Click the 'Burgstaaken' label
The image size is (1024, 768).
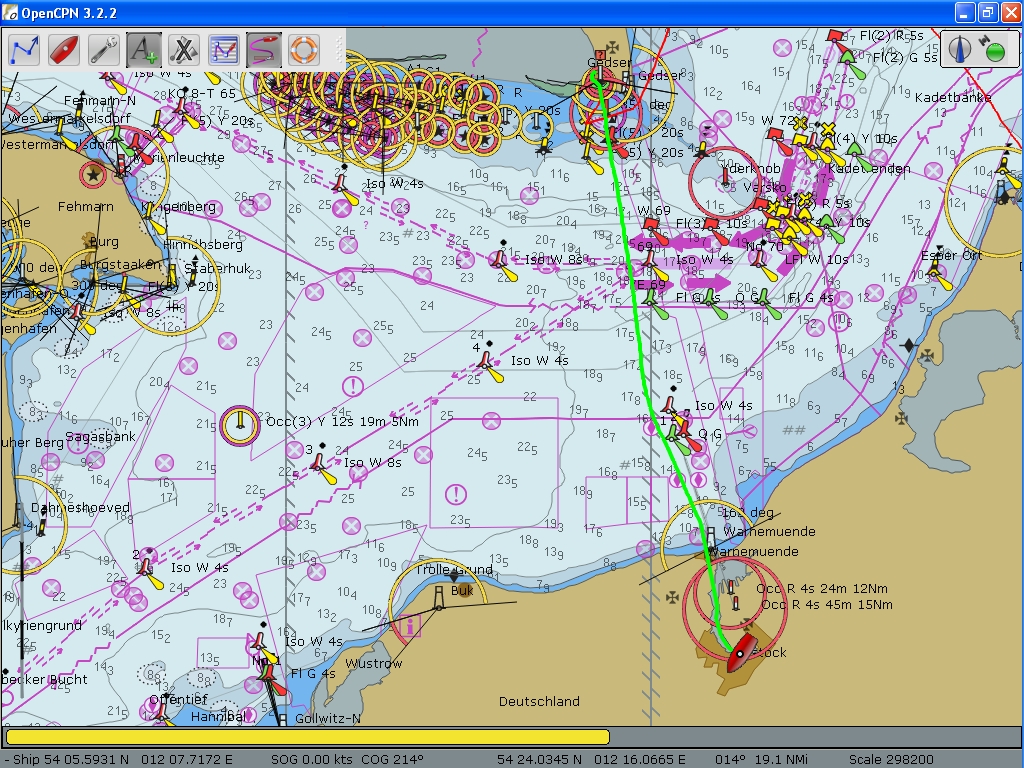coord(120,264)
